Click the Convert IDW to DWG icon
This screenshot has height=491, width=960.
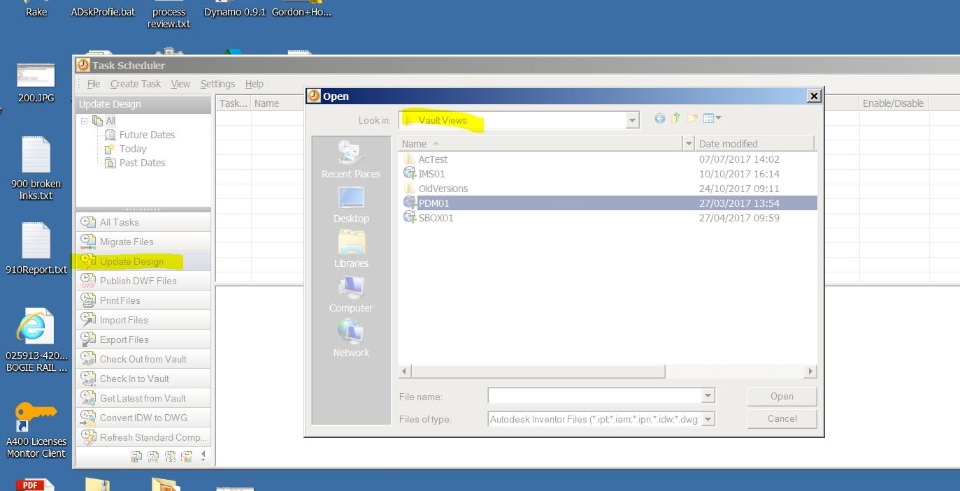pyautogui.click(x=88, y=418)
